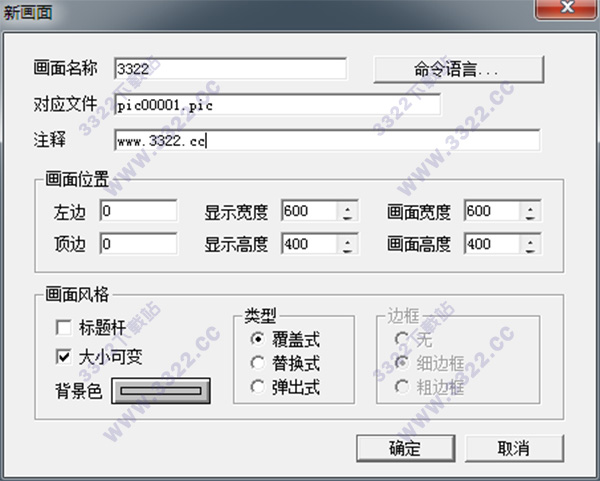This screenshot has height=481, width=600.
Task: Adjust the 显示宽度 spinner arrows
Action: (x=347, y=211)
